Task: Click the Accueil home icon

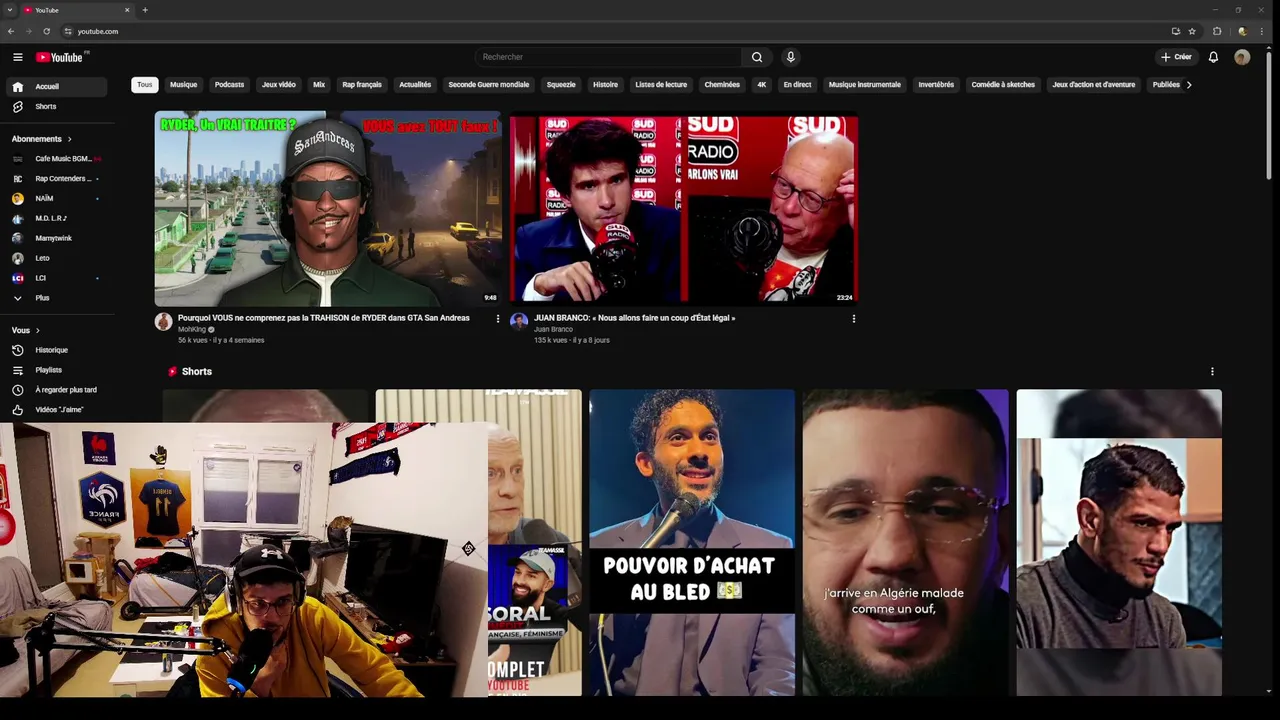Action: (17, 87)
